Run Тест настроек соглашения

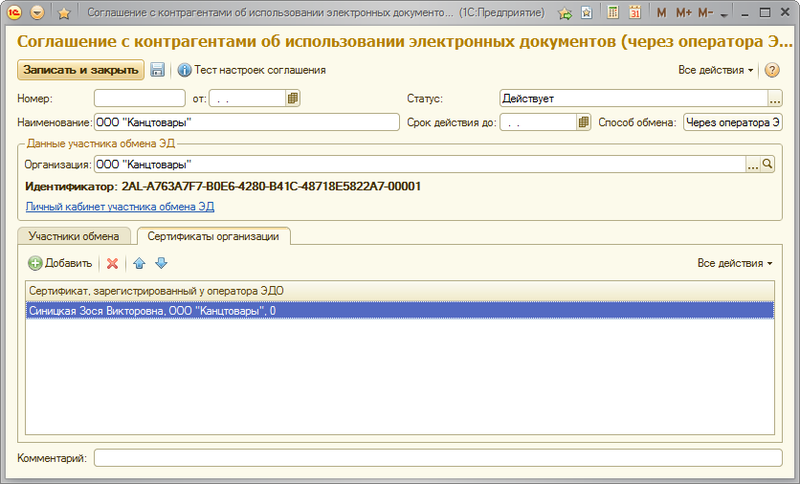coord(252,70)
